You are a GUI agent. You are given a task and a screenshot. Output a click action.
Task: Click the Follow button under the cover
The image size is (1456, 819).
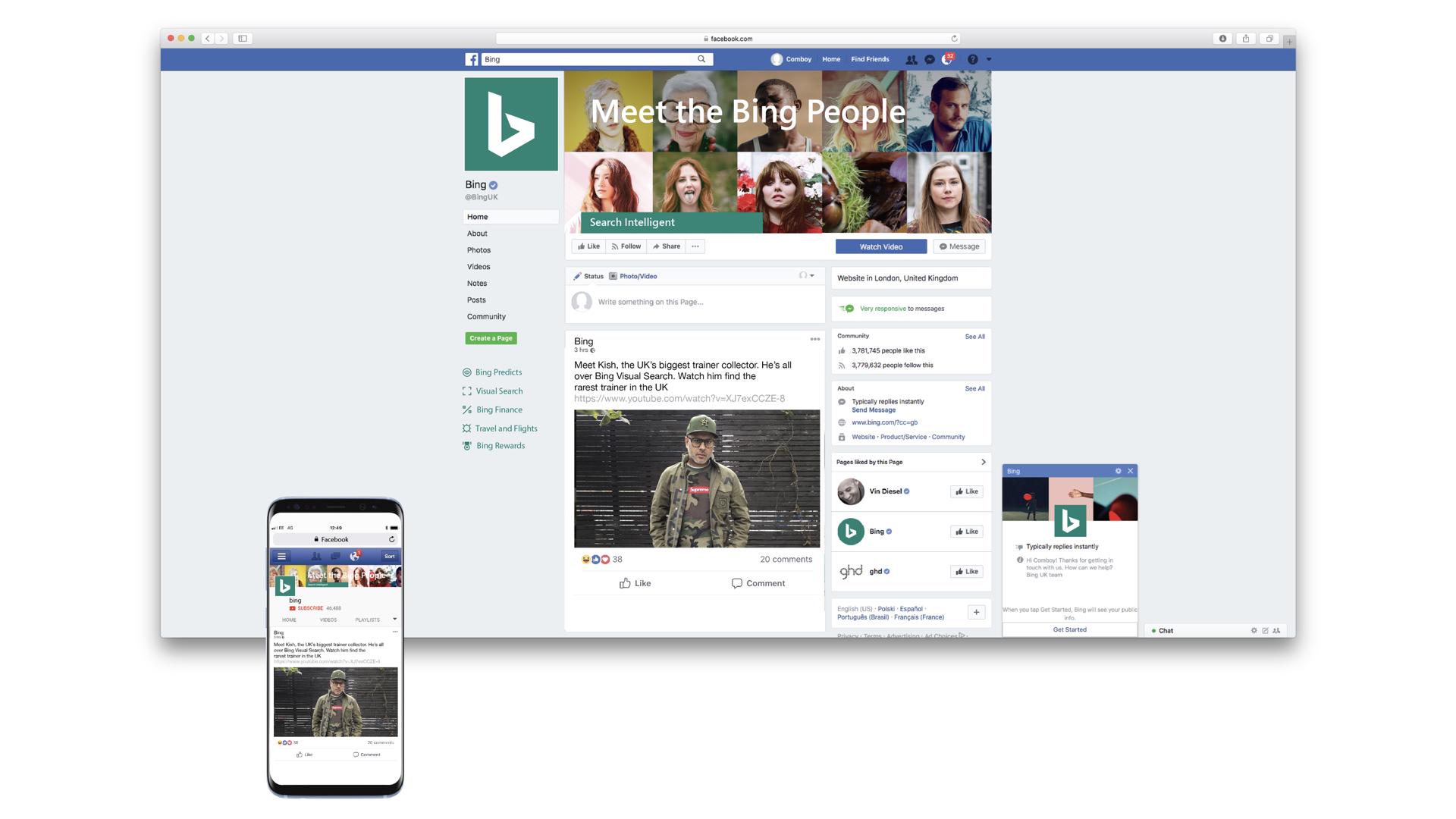pos(626,246)
